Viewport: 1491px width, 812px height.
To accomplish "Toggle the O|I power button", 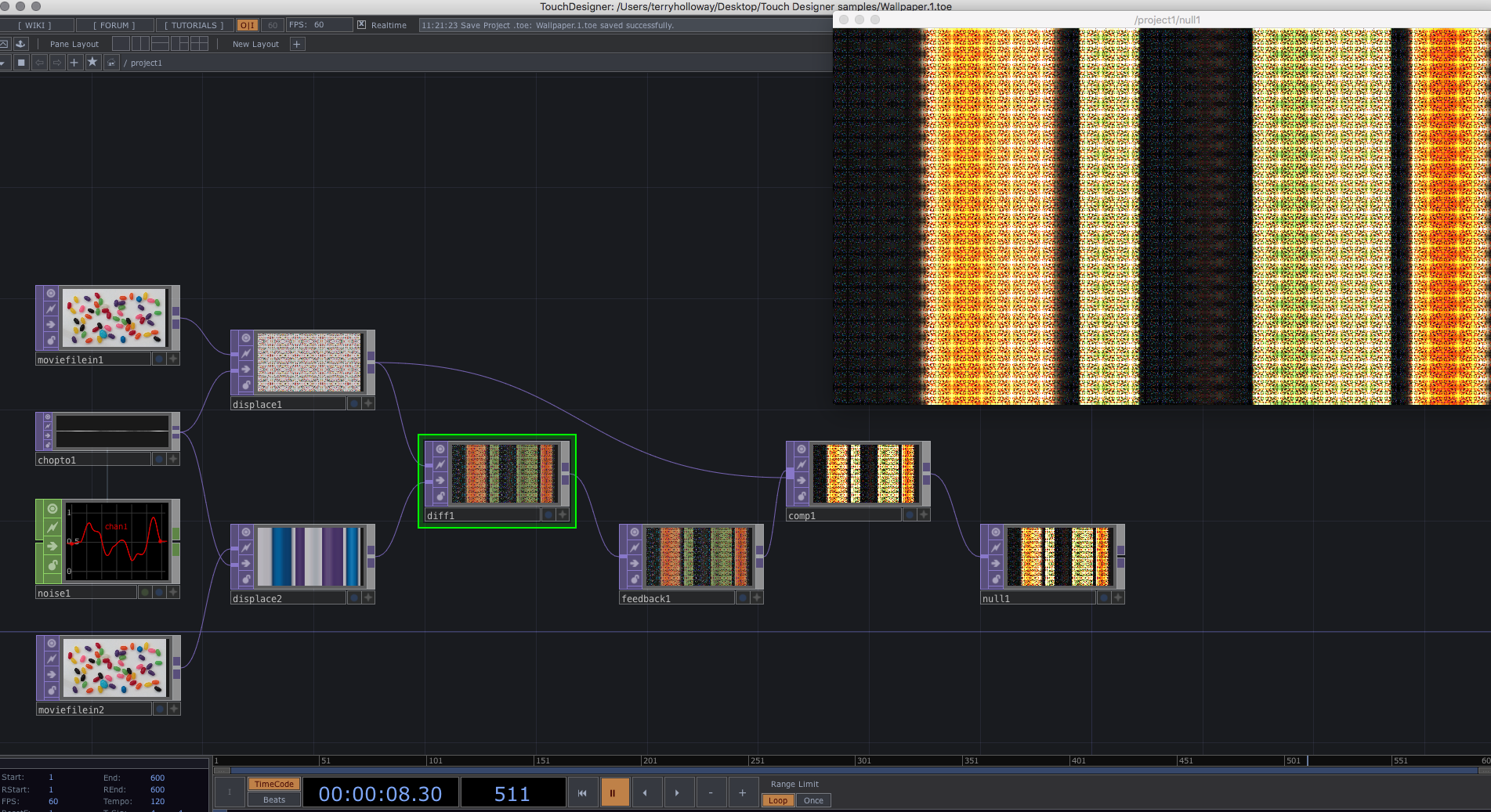I will 247,25.
